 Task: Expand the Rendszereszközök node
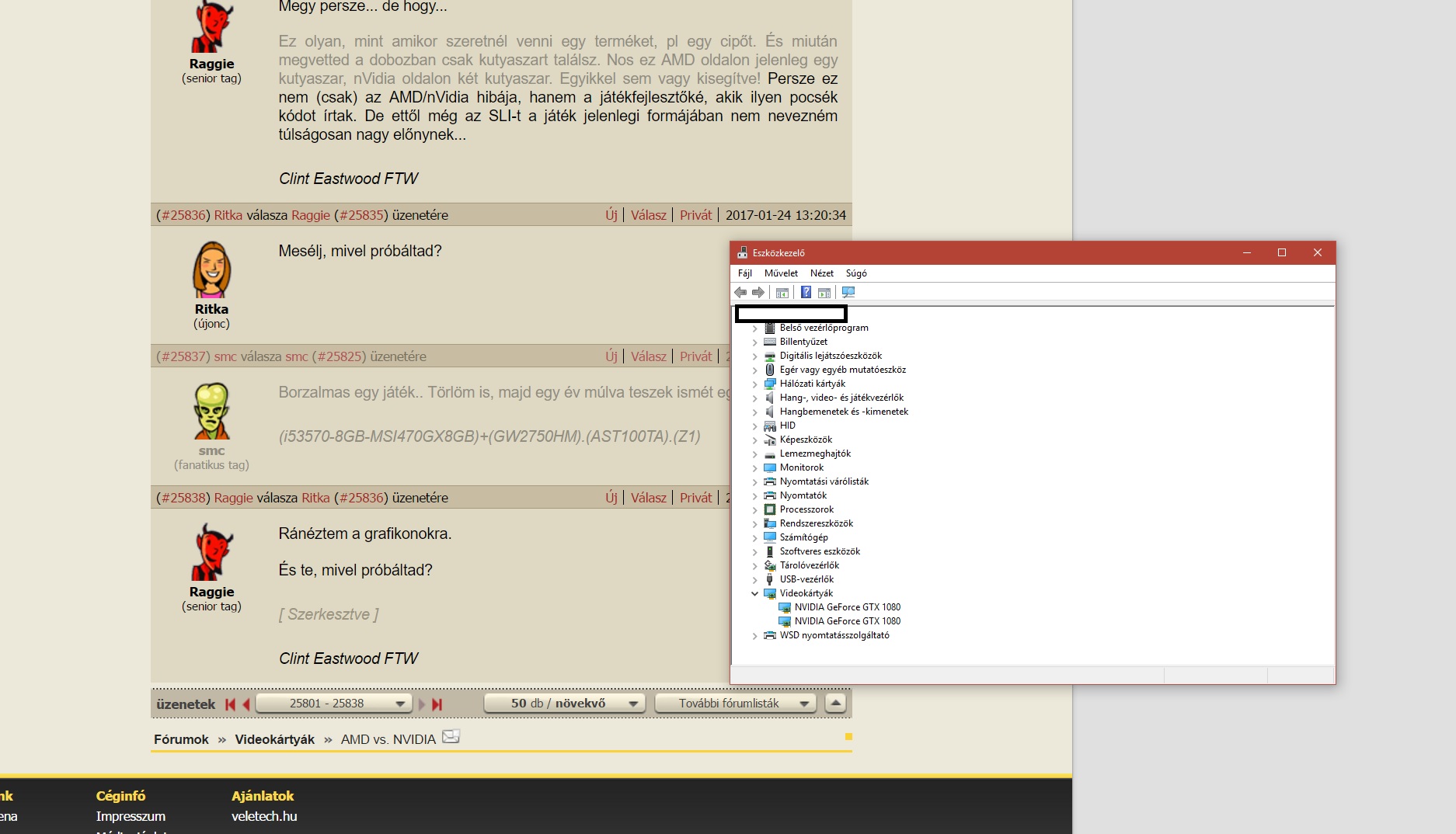point(754,524)
